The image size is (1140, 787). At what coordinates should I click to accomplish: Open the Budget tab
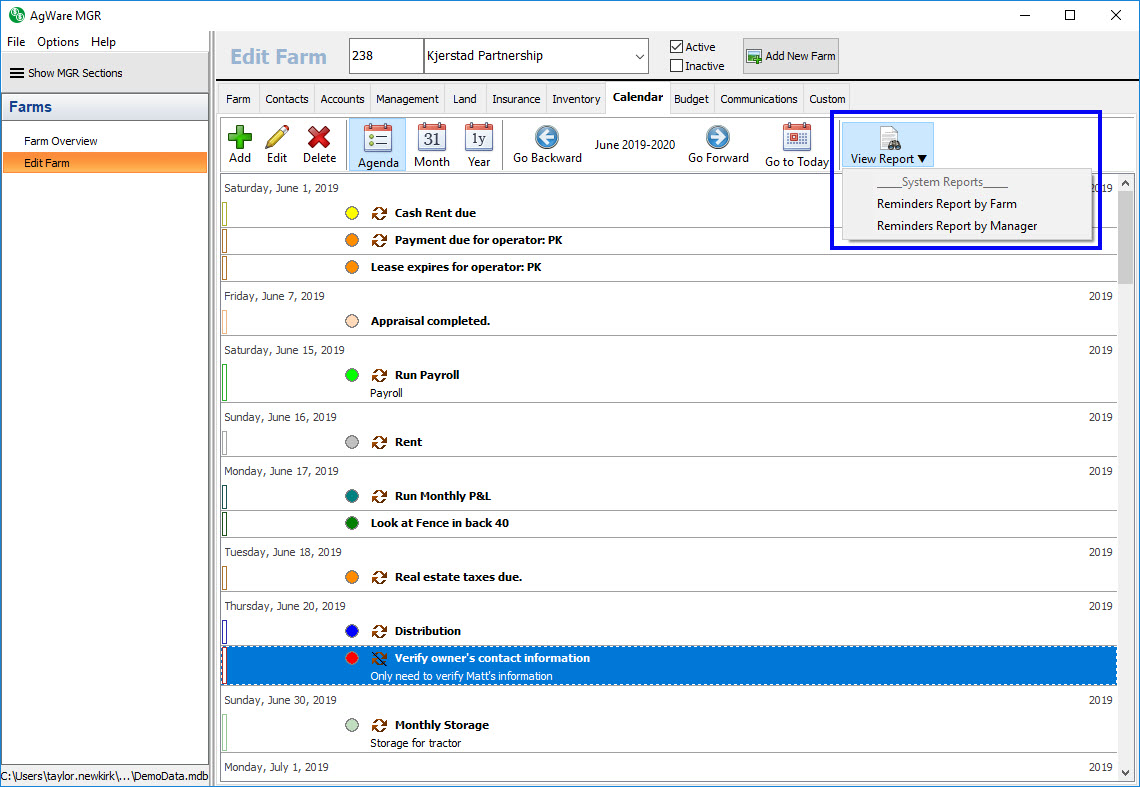pos(691,99)
